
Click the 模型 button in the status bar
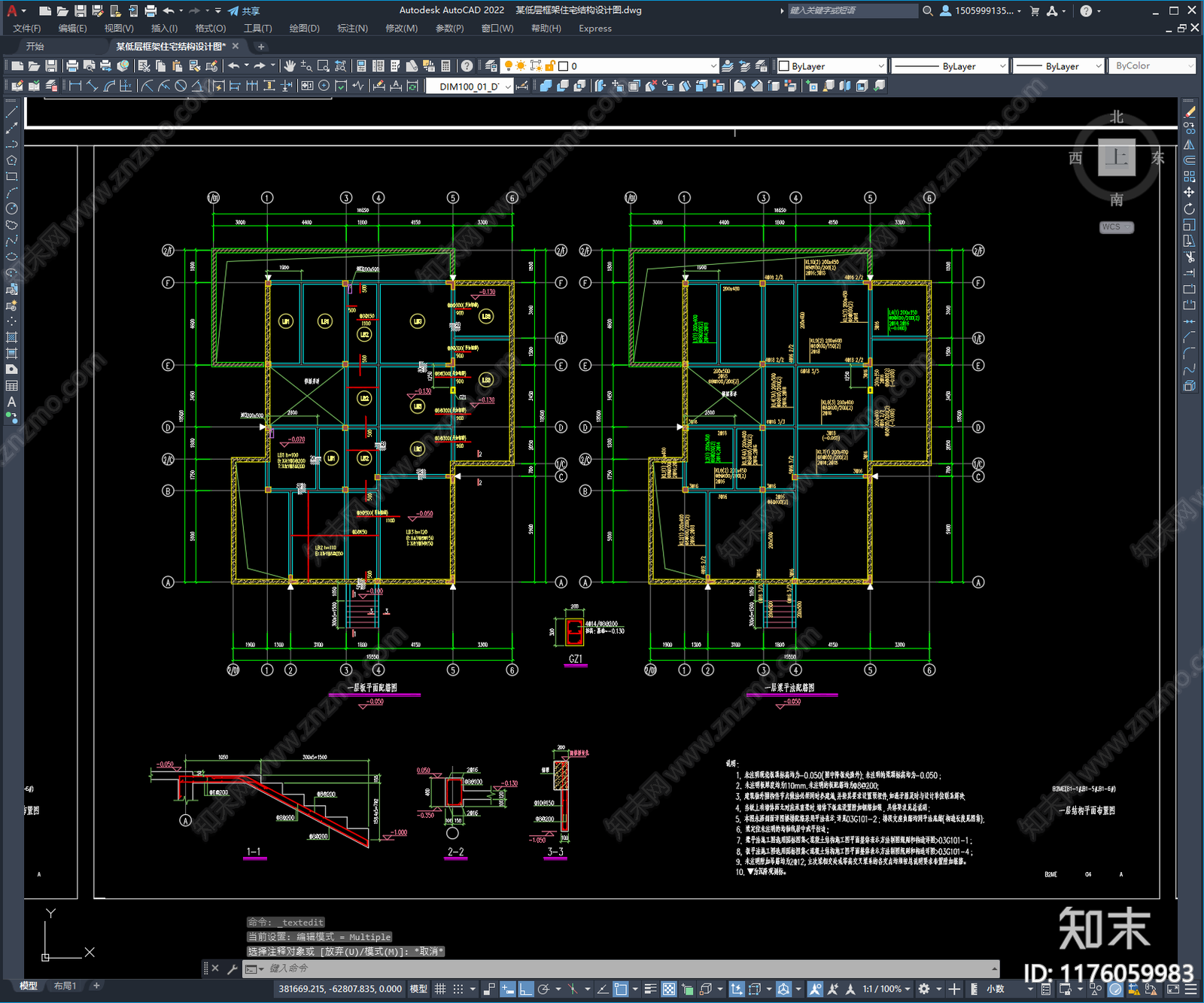(x=418, y=989)
